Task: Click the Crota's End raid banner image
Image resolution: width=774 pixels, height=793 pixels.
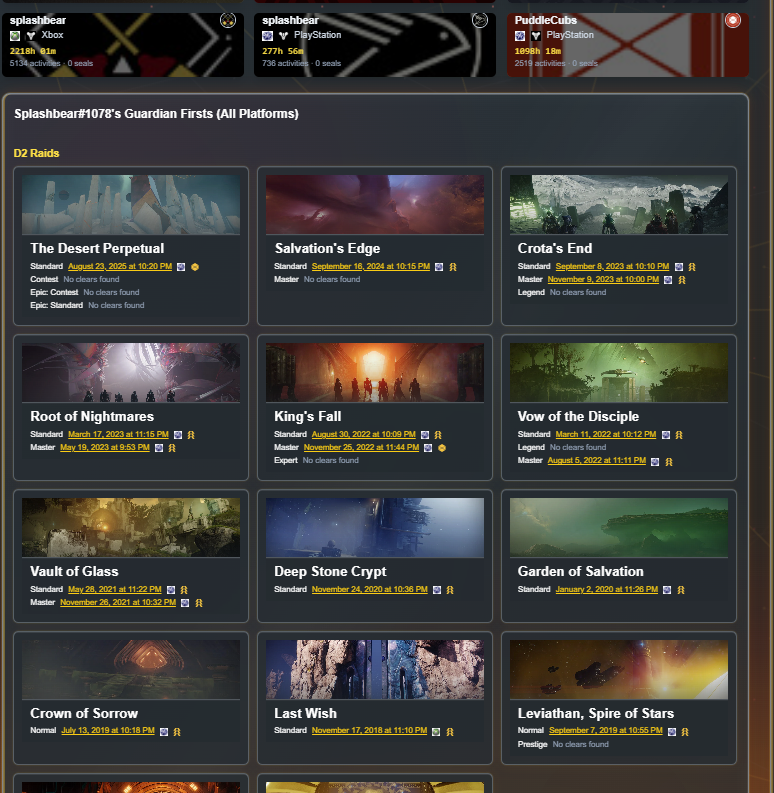Action: [619, 205]
